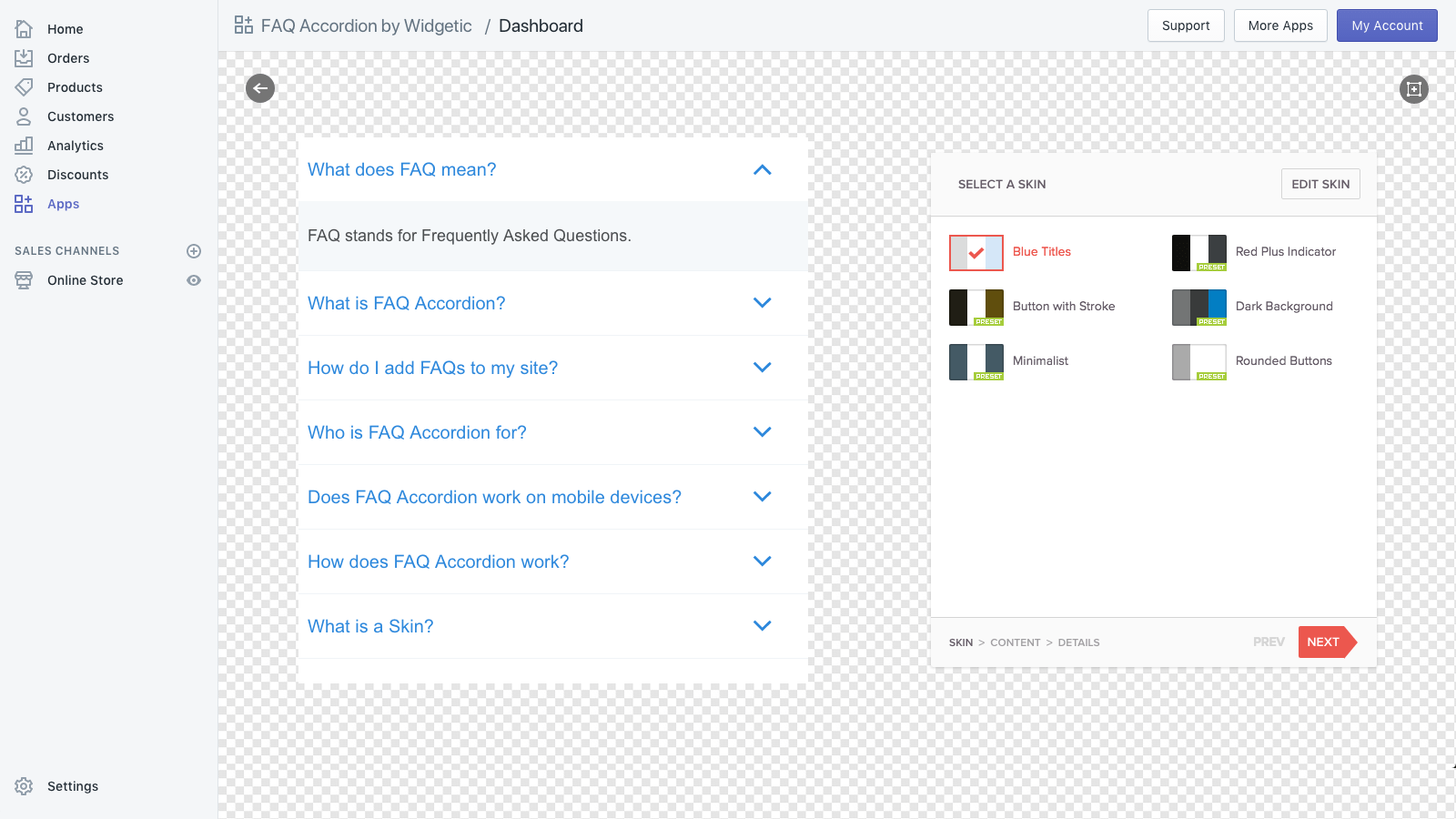
Task: Click the 'Blue Titles' skin label
Action: click(x=1042, y=252)
